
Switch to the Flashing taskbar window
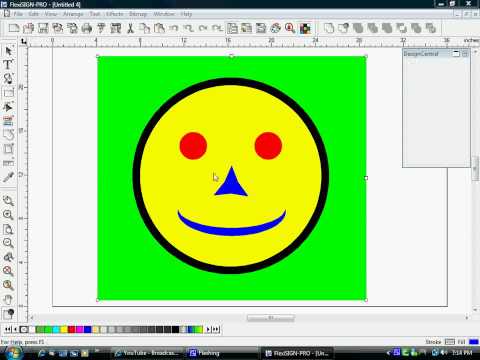[x=205, y=353]
